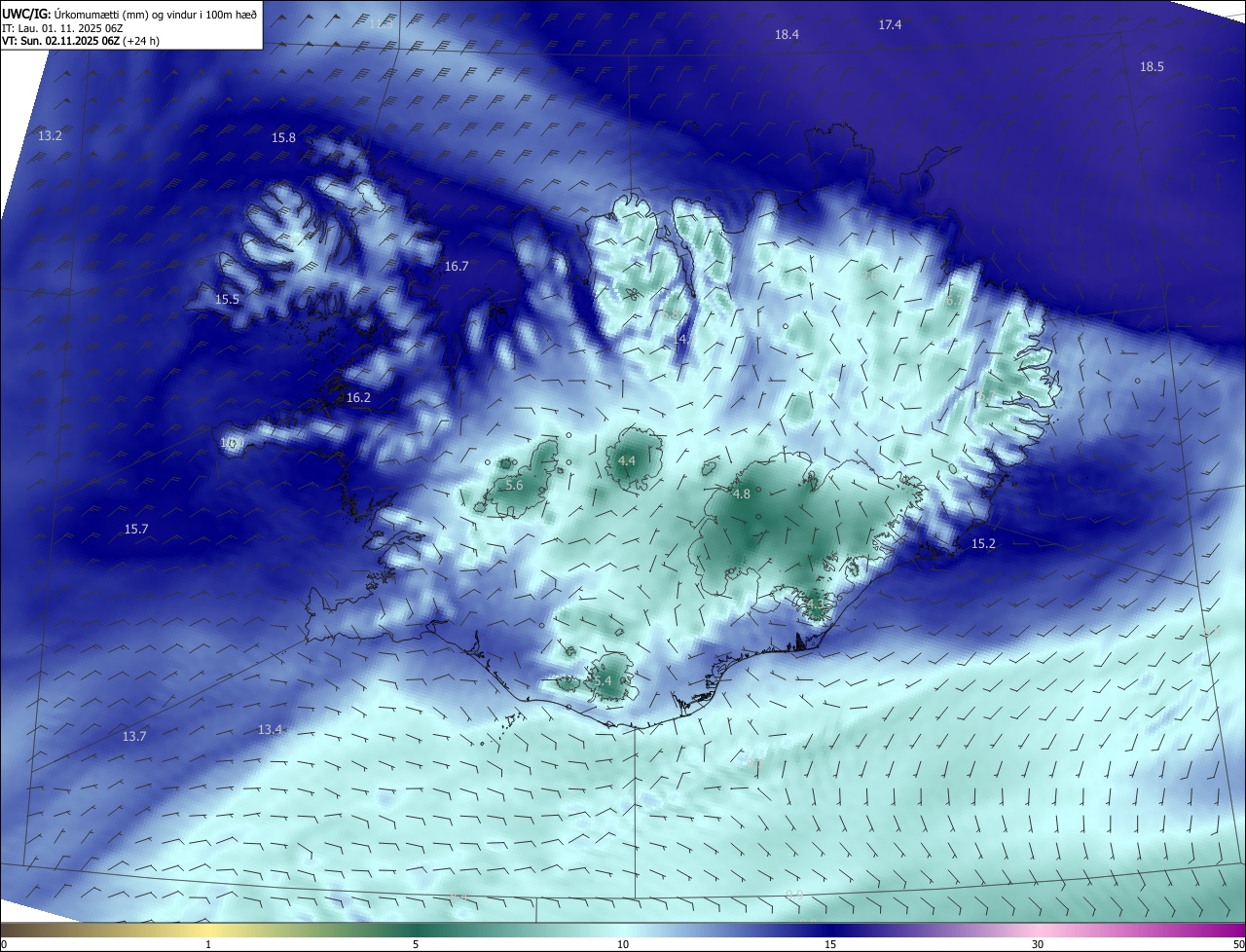
Task: Click the 18.5 value label
Action: tap(1152, 66)
